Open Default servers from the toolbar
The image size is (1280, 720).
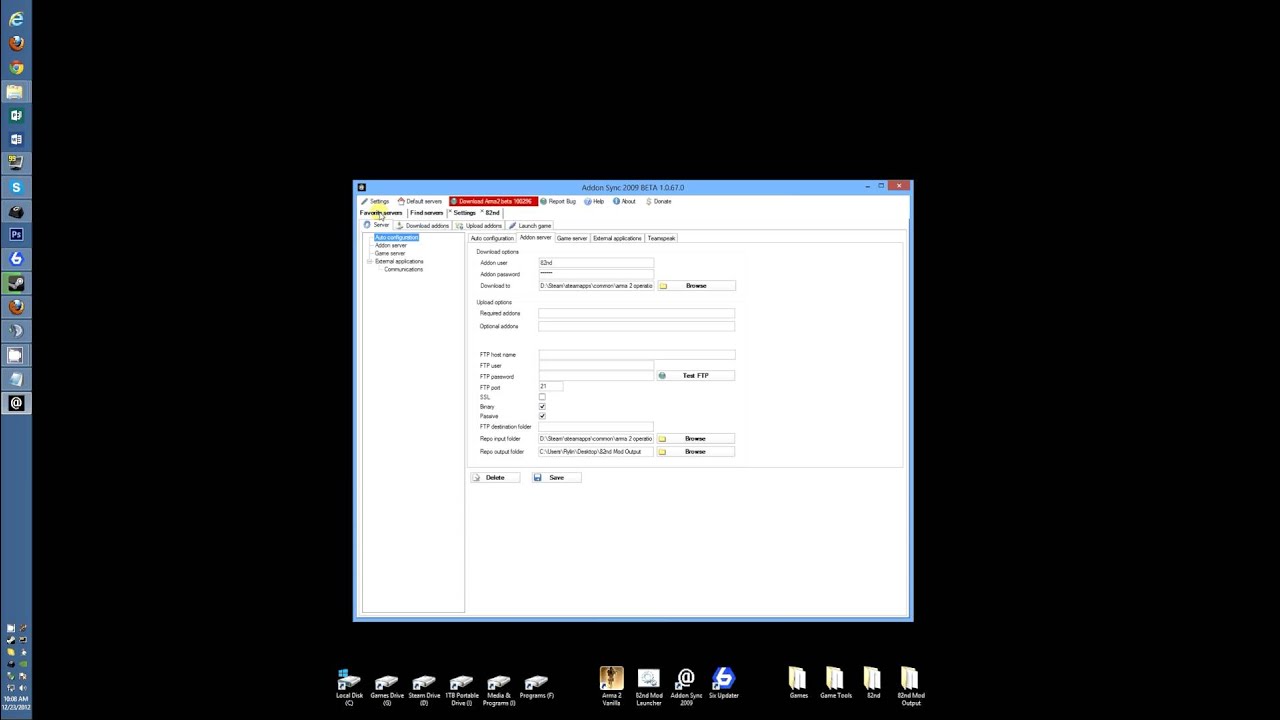[420, 201]
